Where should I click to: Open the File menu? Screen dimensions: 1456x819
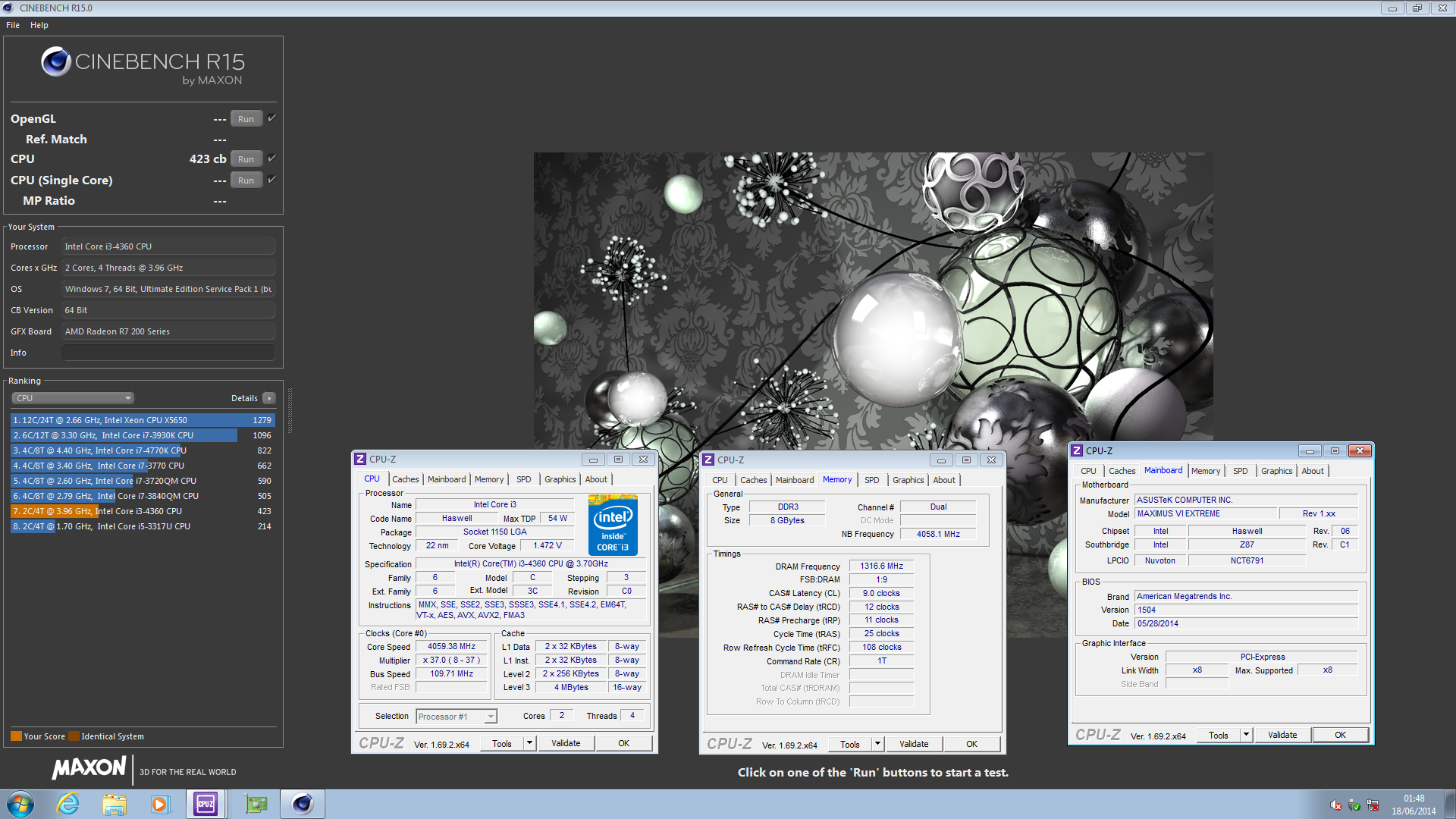tap(13, 25)
